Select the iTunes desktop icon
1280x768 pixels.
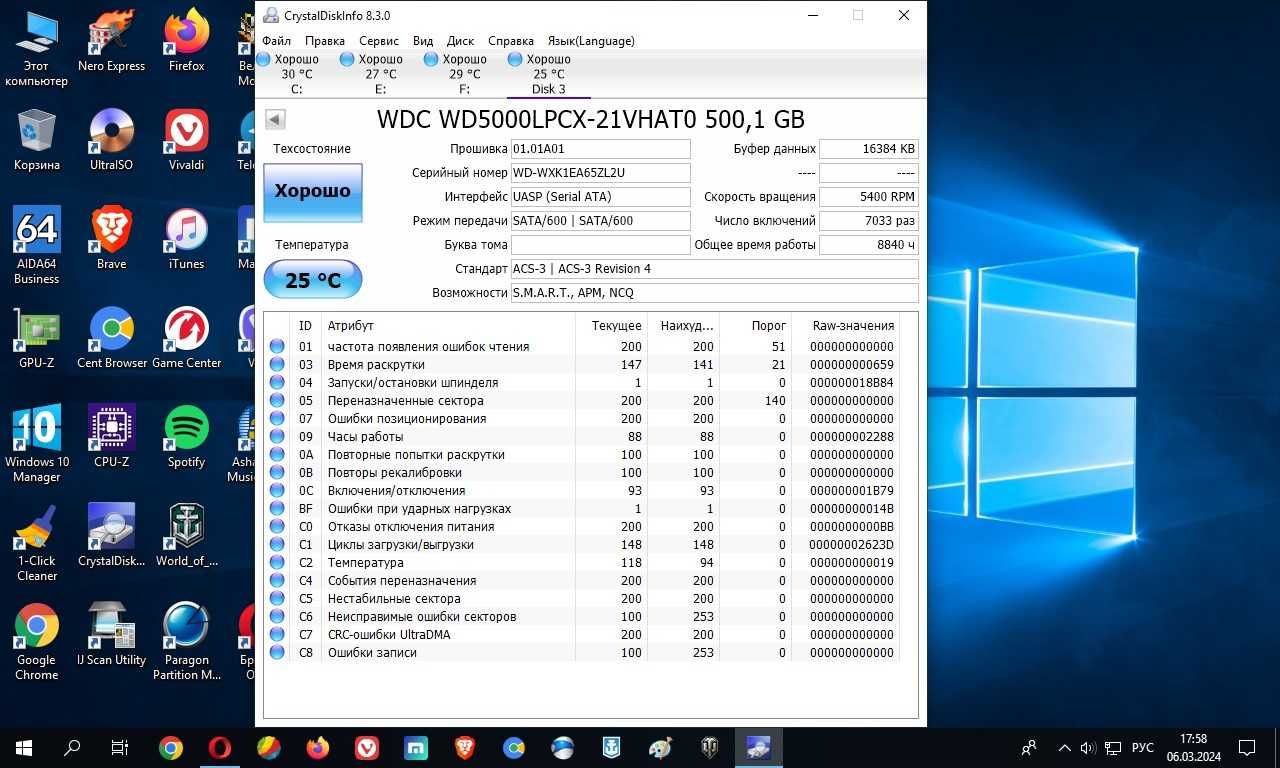pyautogui.click(x=186, y=240)
